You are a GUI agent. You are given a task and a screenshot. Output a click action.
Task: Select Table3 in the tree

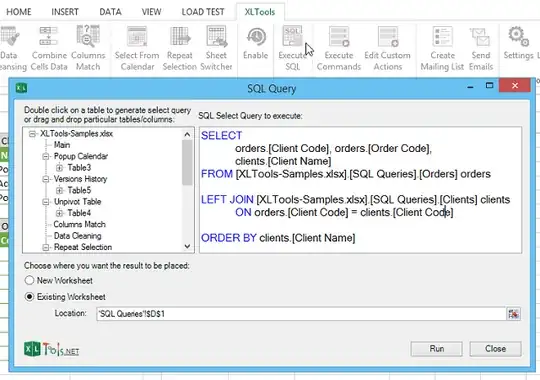tap(79, 168)
